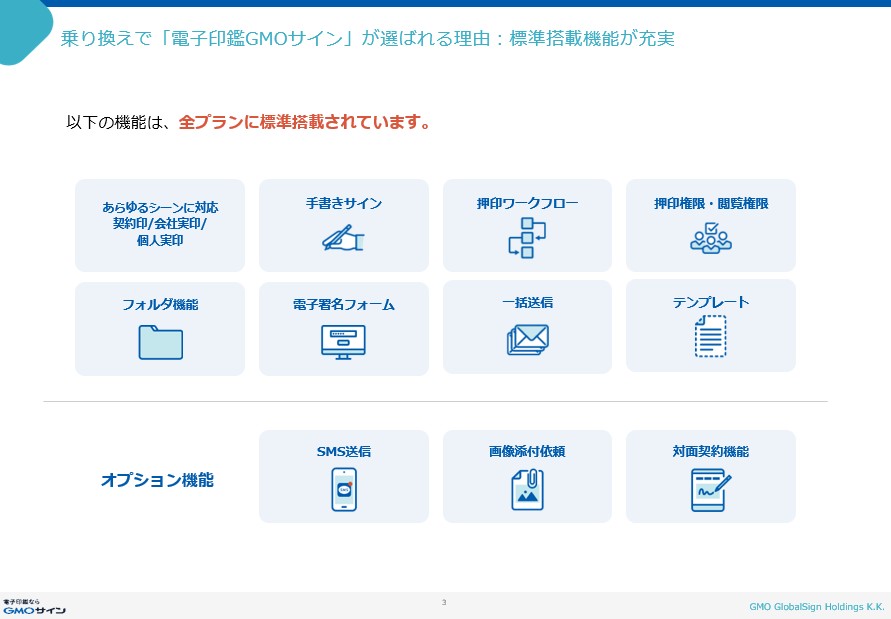Viewport: 891px width, 619px height.
Task: Click the slide title about 電子印鑑GMOサイン
Action: point(367,38)
